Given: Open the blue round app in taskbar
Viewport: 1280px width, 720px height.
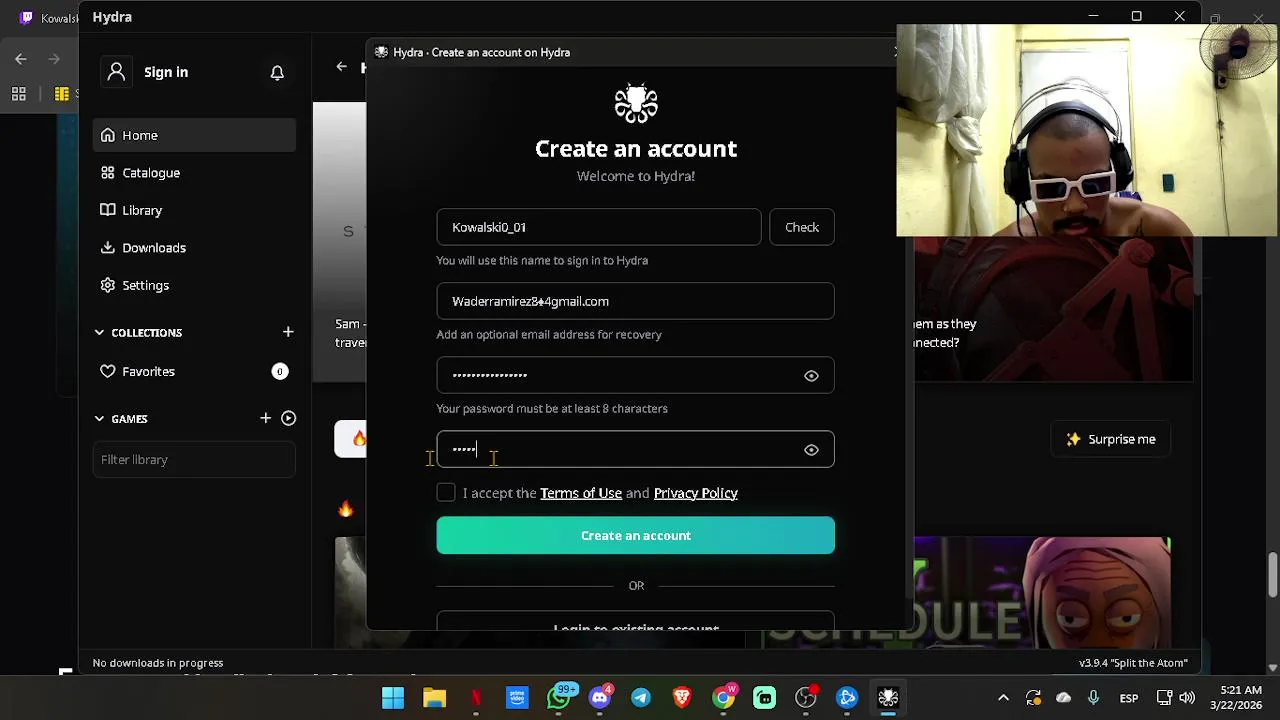Looking at the screenshot, I should (847, 698).
